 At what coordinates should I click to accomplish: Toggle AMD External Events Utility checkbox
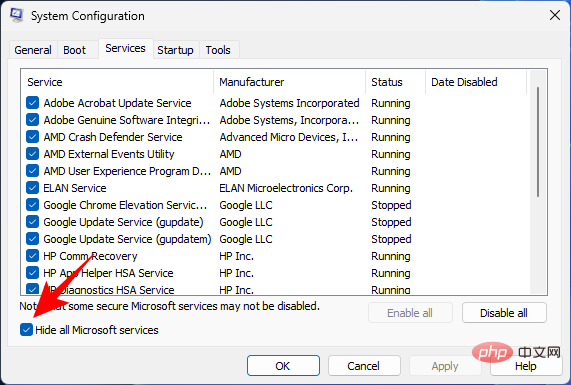32,154
